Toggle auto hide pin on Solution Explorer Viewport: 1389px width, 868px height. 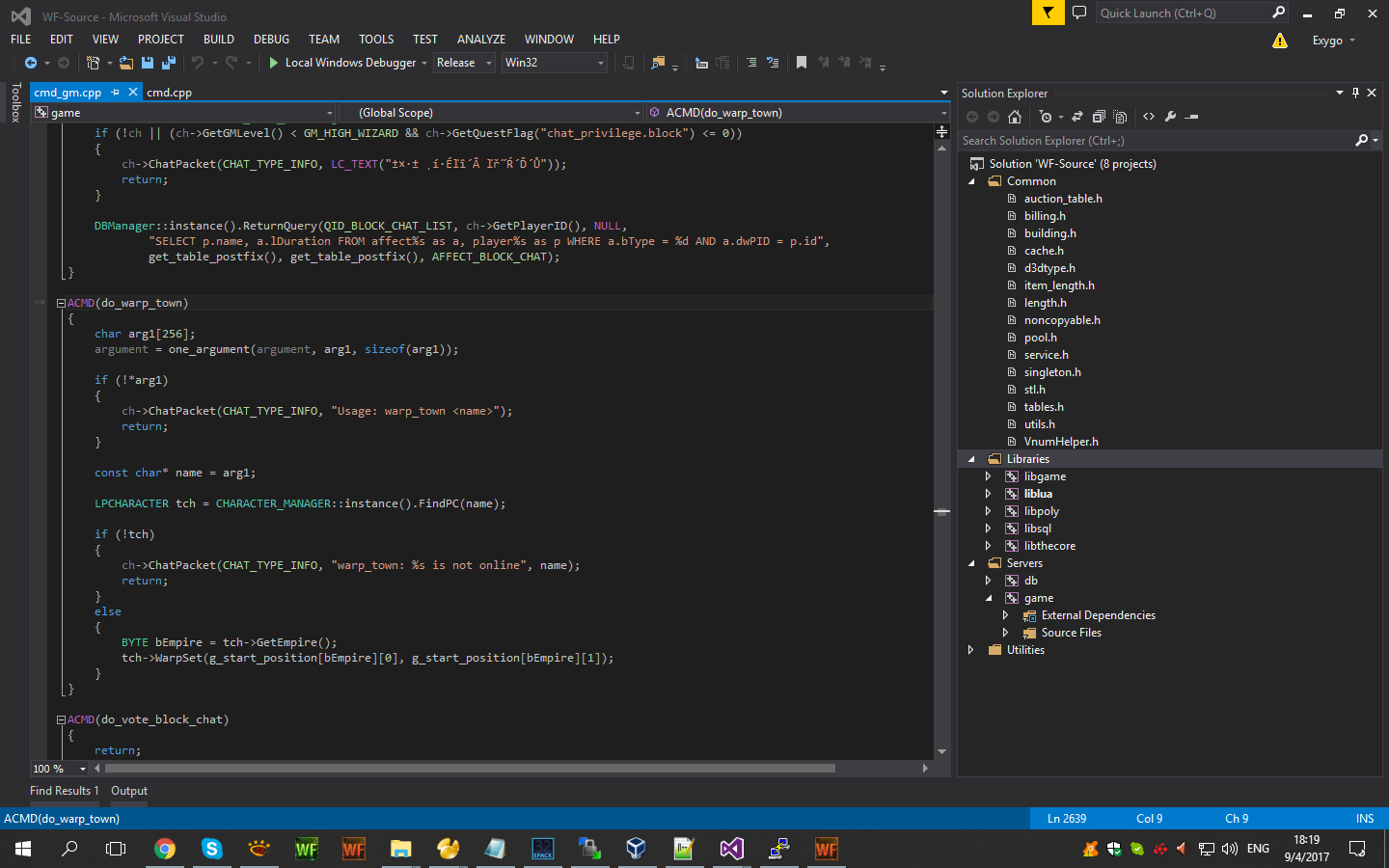click(1355, 93)
